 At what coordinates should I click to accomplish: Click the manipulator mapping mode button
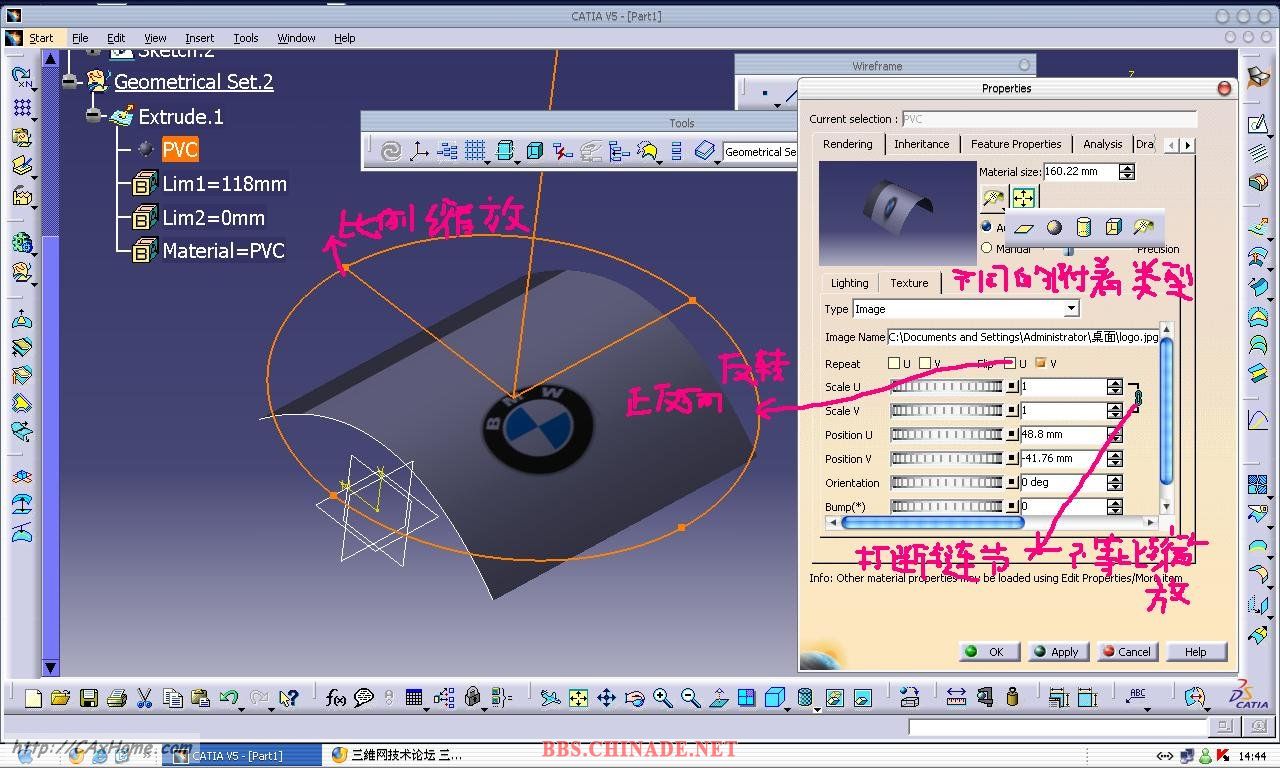click(x=1023, y=197)
